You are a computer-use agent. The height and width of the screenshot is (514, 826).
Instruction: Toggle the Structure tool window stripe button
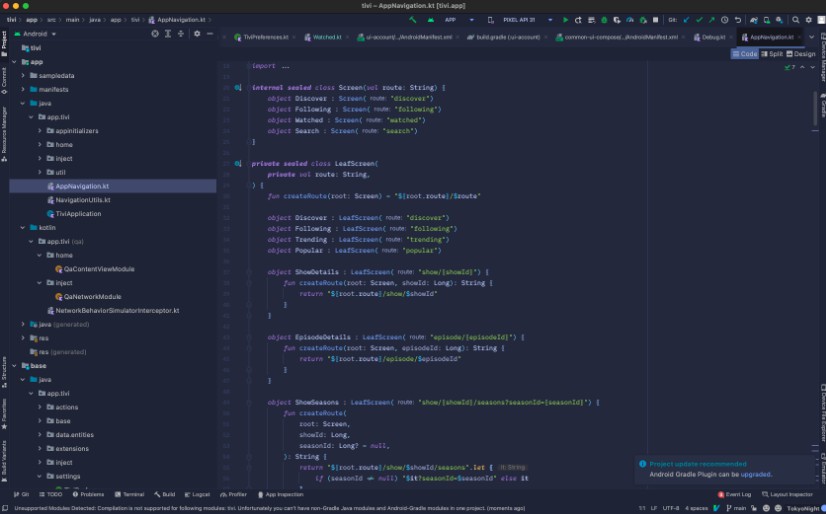point(4,372)
